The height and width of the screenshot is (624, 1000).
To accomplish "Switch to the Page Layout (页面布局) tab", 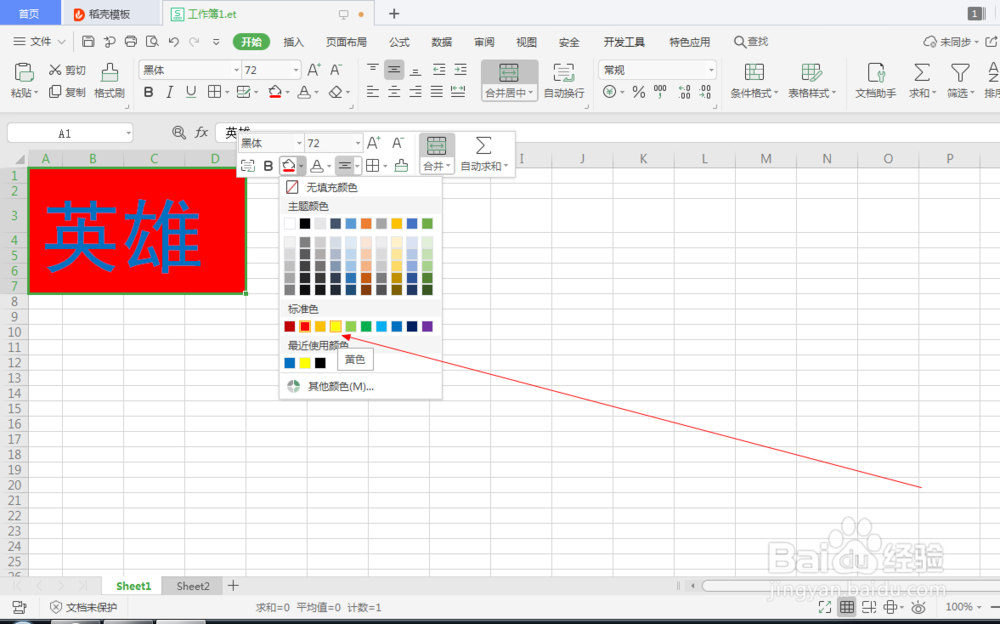I will click(346, 42).
